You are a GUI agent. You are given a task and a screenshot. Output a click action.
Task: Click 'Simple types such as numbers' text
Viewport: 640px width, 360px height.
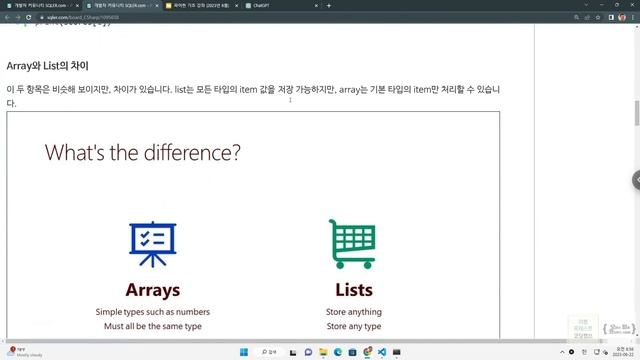coord(153,312)
